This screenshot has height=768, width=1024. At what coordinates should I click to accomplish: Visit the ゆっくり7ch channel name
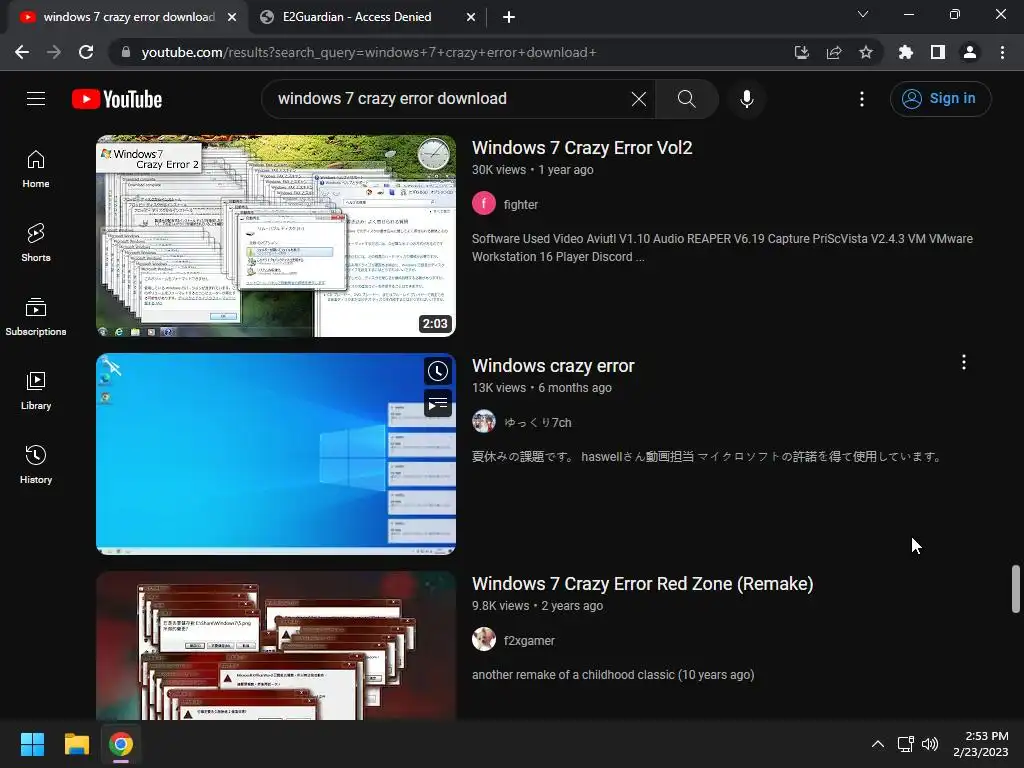pyautogui.click(x=537, y=423)
